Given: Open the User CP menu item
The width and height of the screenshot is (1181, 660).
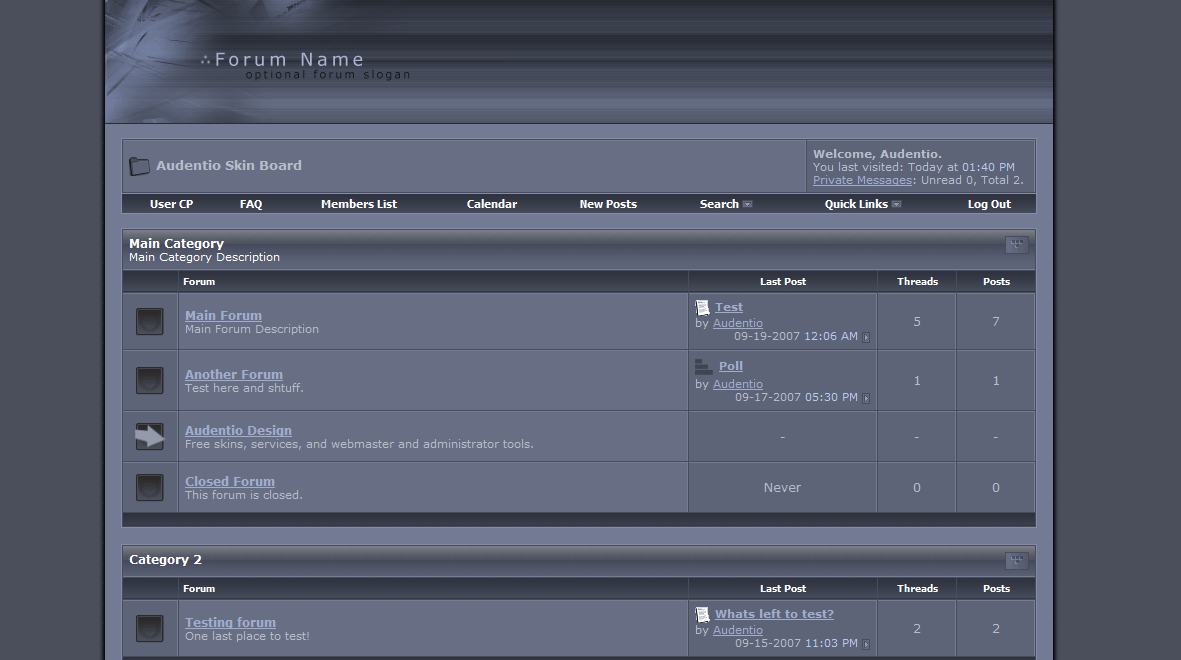Looking at the screenshot, I should tap(171, 204).
